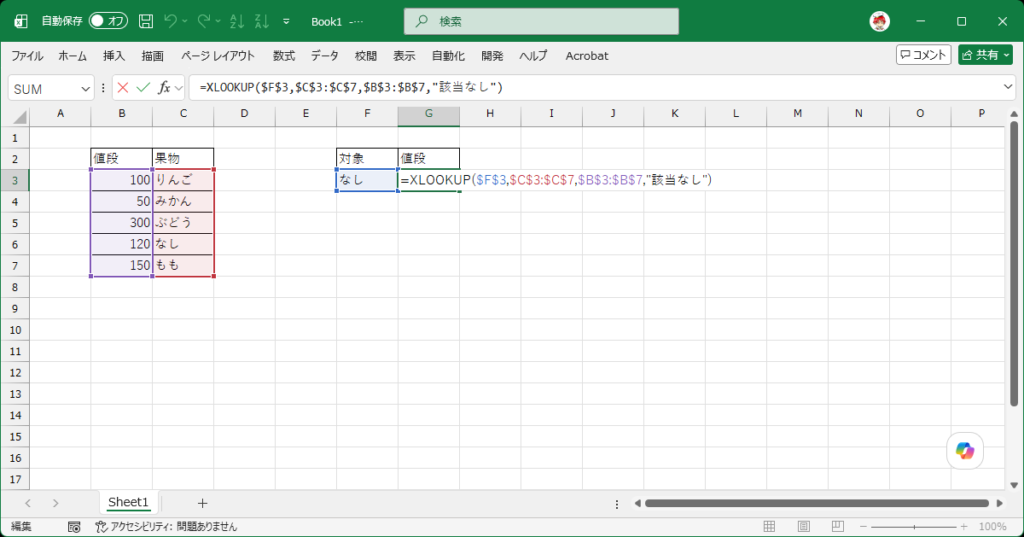This screenshot has height=537, width=1024.
Task: Open the Acrobat ribbon tab
Action: pos(586,56)
